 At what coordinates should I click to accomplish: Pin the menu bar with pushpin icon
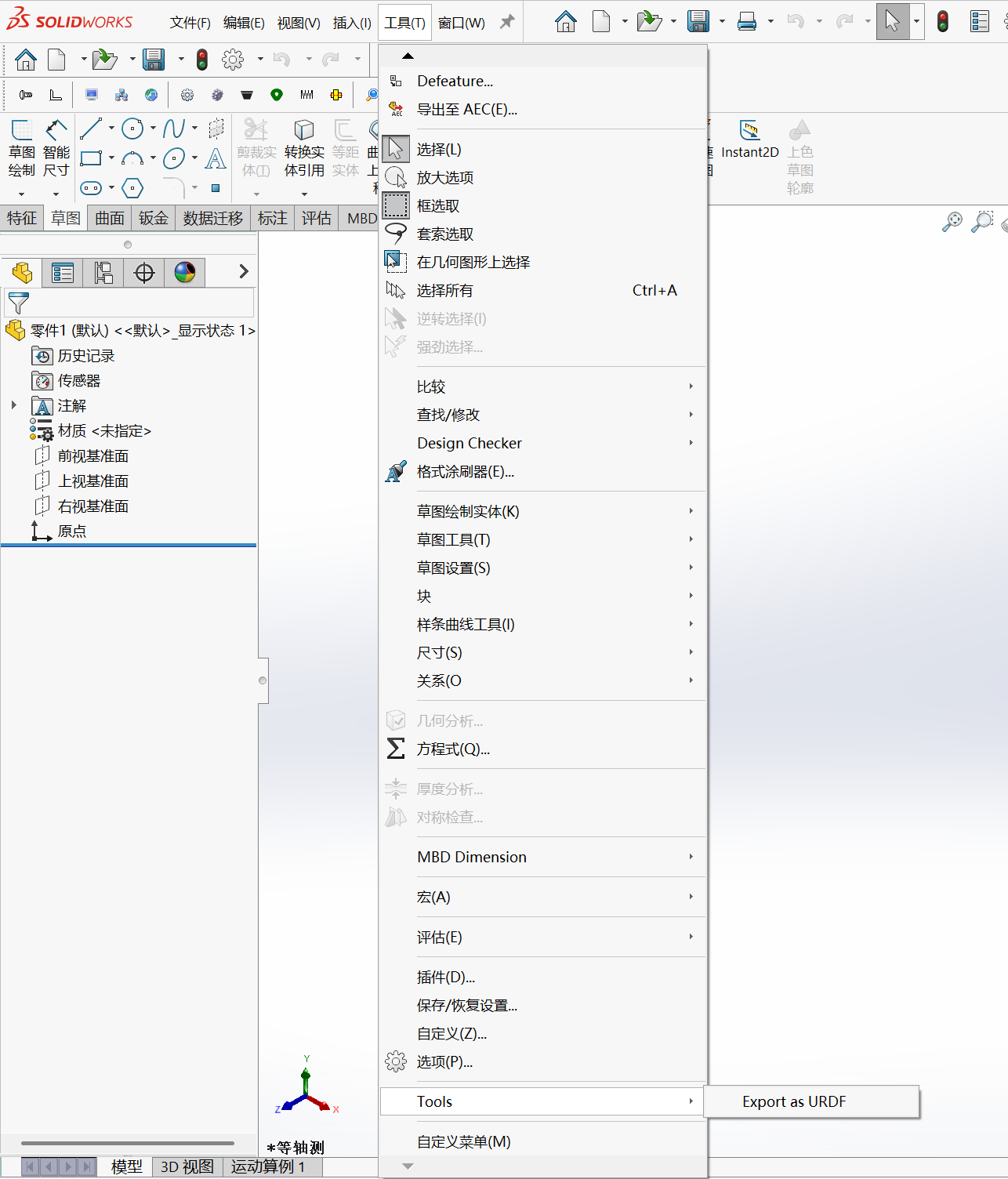click(x=507, y=22)
